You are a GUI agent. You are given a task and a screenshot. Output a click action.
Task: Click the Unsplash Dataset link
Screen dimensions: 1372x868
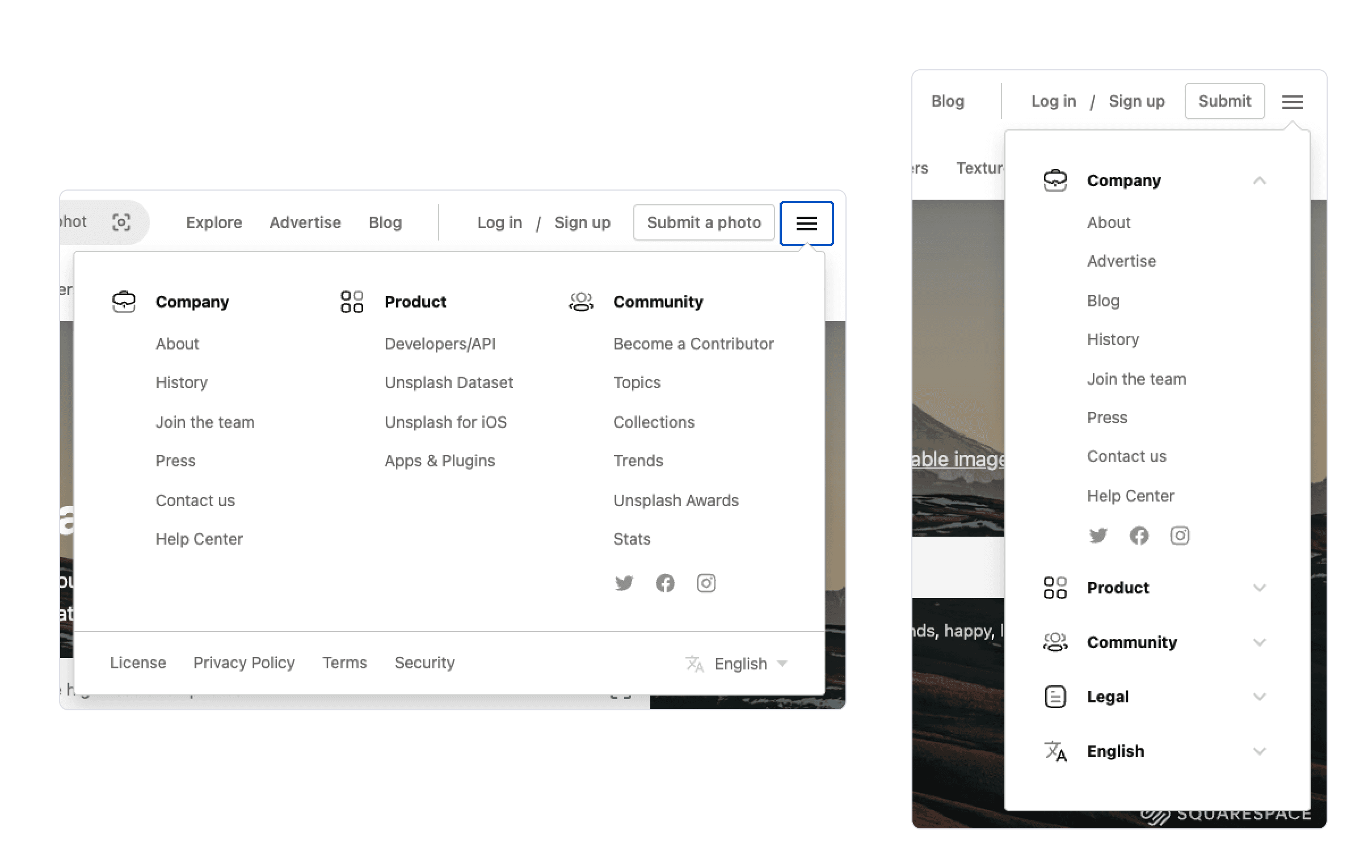(449, 382)
